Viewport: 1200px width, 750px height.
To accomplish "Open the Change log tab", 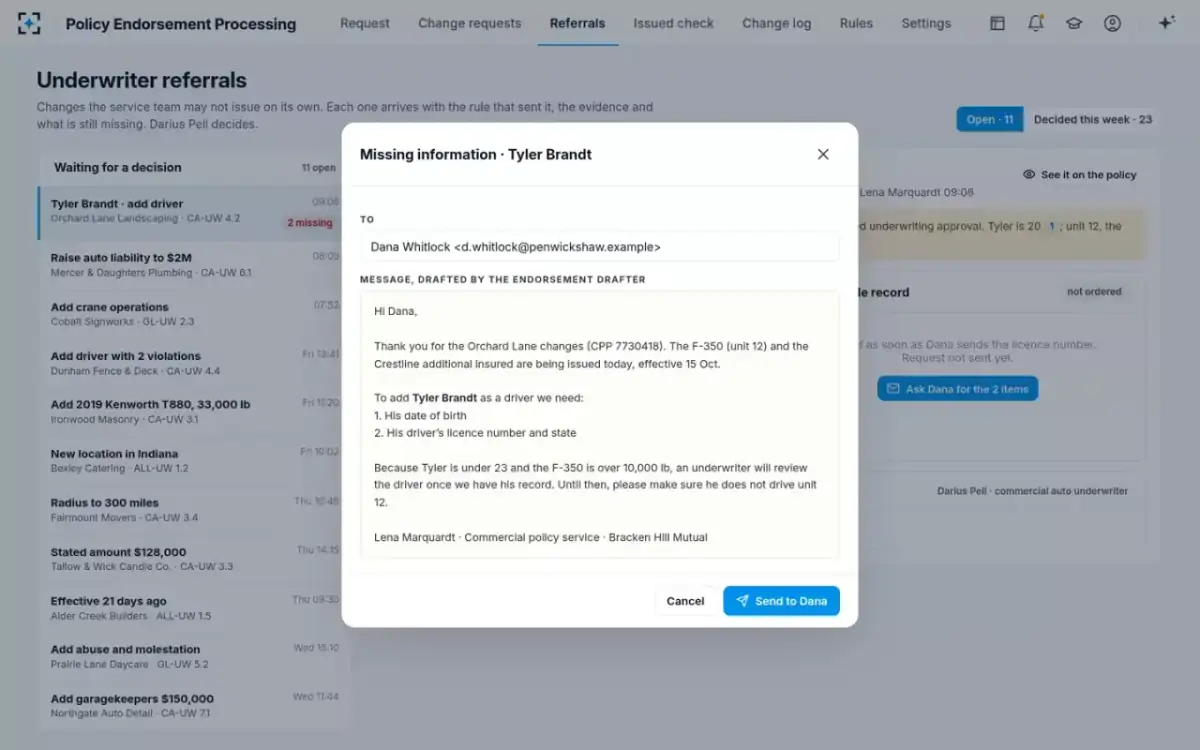I will pos(777,23).
